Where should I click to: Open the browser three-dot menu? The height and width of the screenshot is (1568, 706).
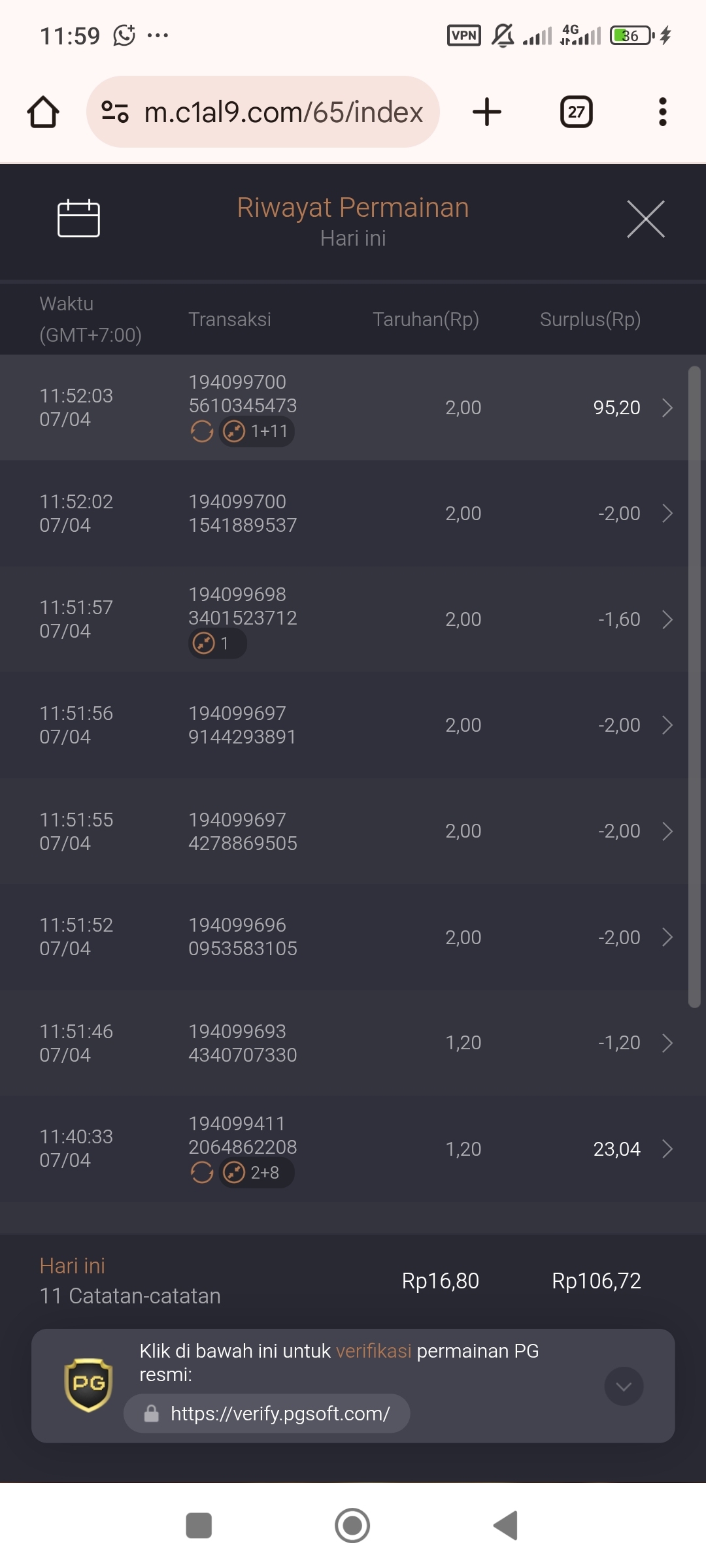point(663,112)
